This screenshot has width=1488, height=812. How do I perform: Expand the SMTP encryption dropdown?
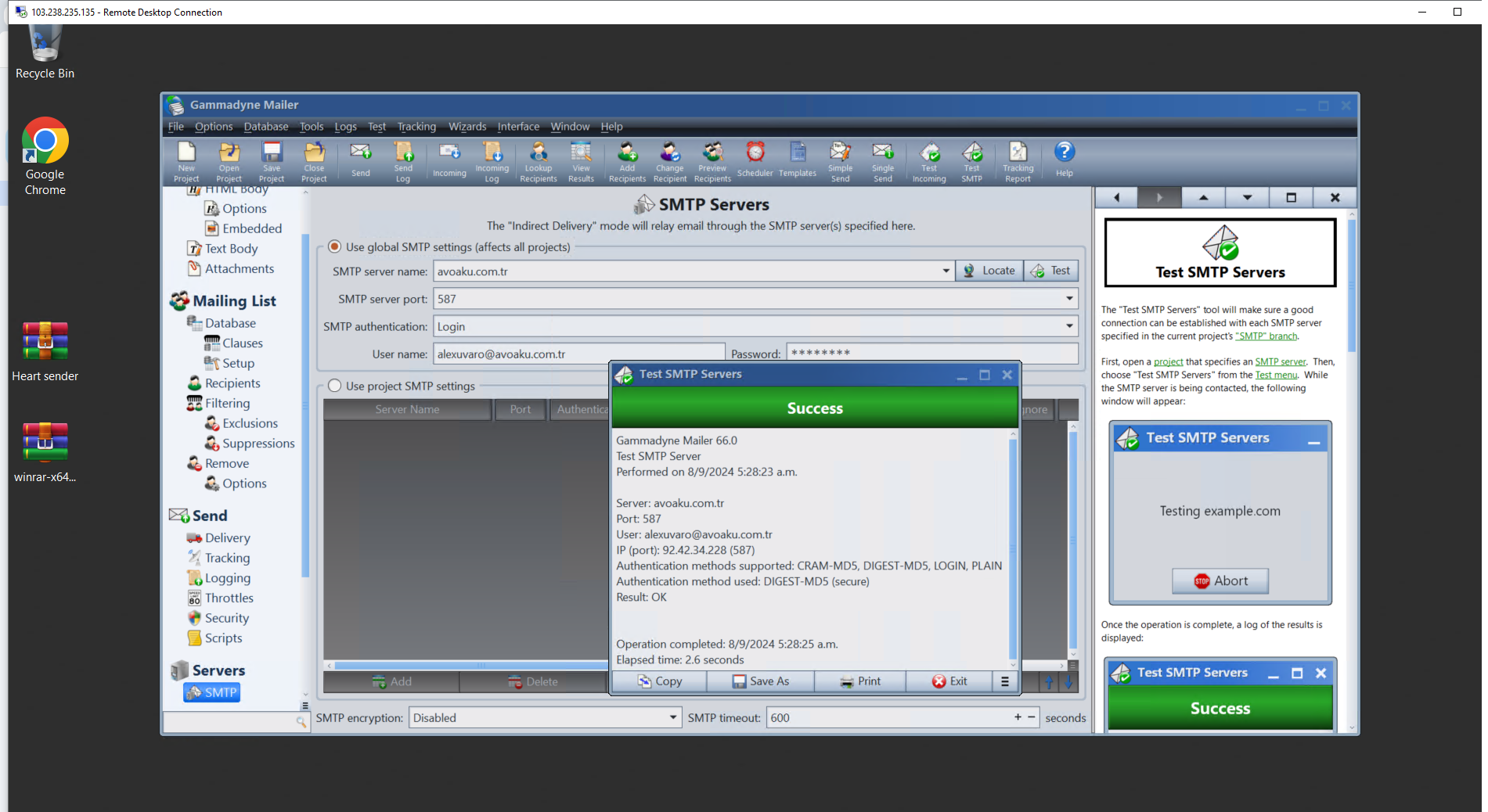coord(672,717)
